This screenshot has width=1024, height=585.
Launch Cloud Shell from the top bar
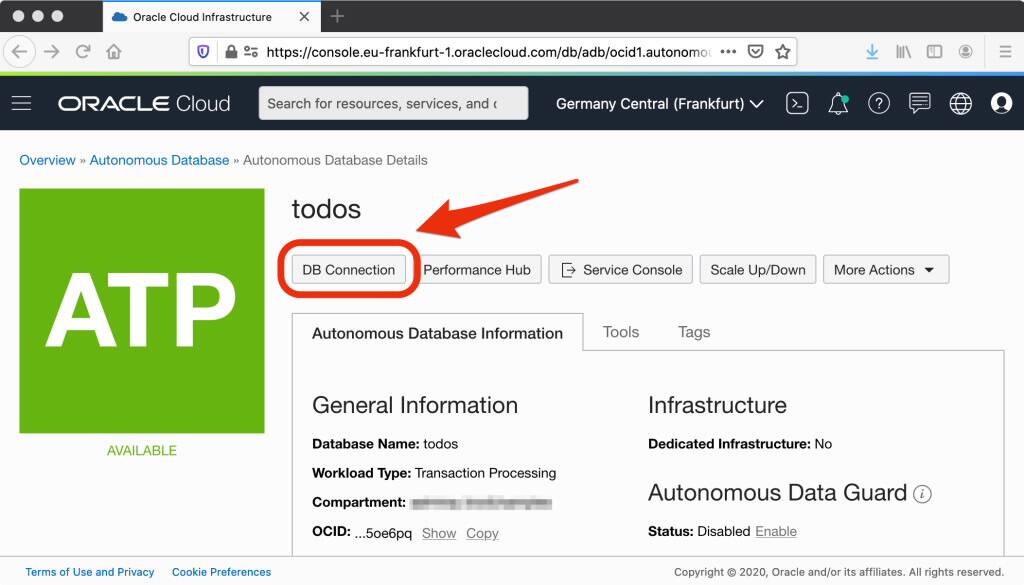pos(797,103)
